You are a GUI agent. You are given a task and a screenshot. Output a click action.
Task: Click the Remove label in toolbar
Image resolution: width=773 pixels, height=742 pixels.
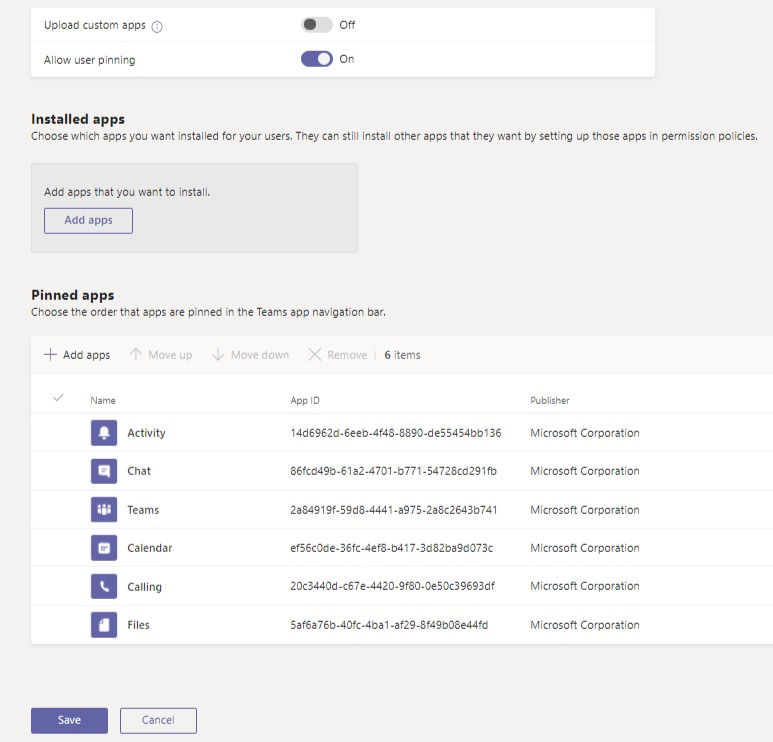(347, 355)
